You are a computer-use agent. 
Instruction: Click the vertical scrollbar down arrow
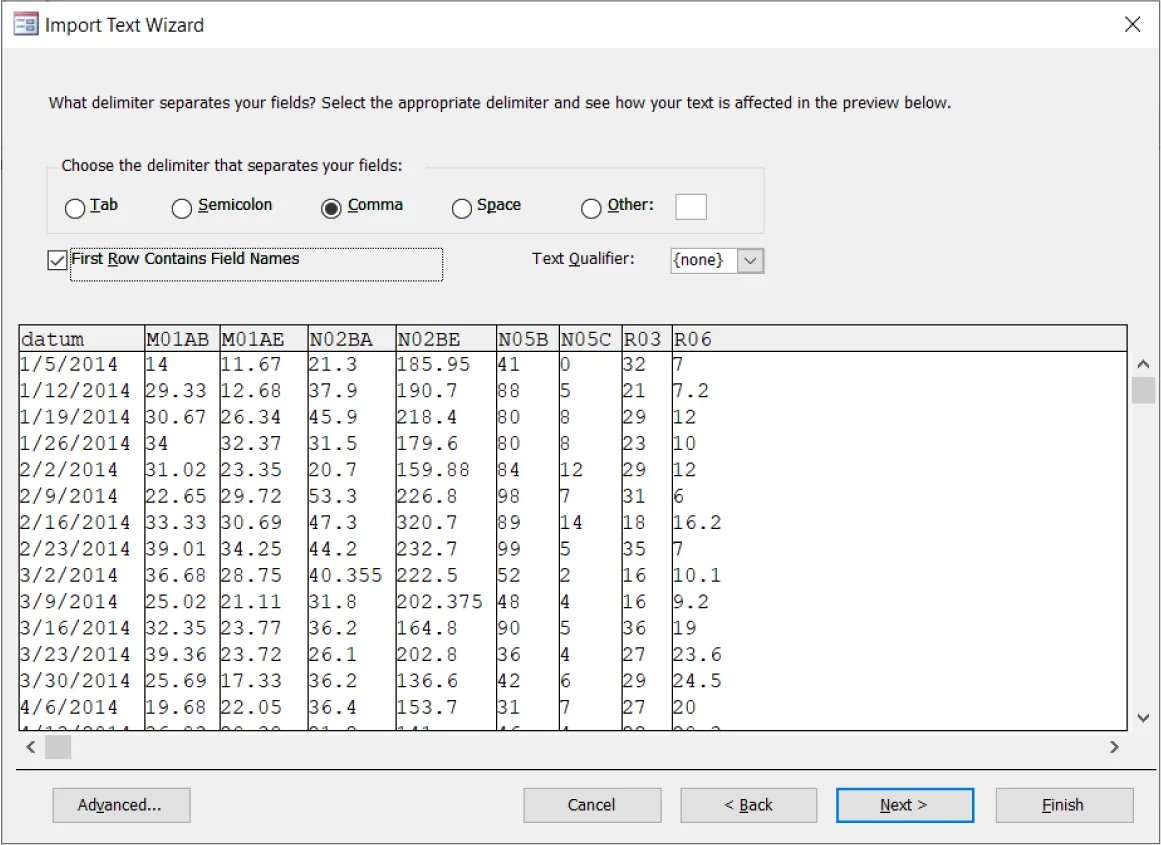[1143, 718]
